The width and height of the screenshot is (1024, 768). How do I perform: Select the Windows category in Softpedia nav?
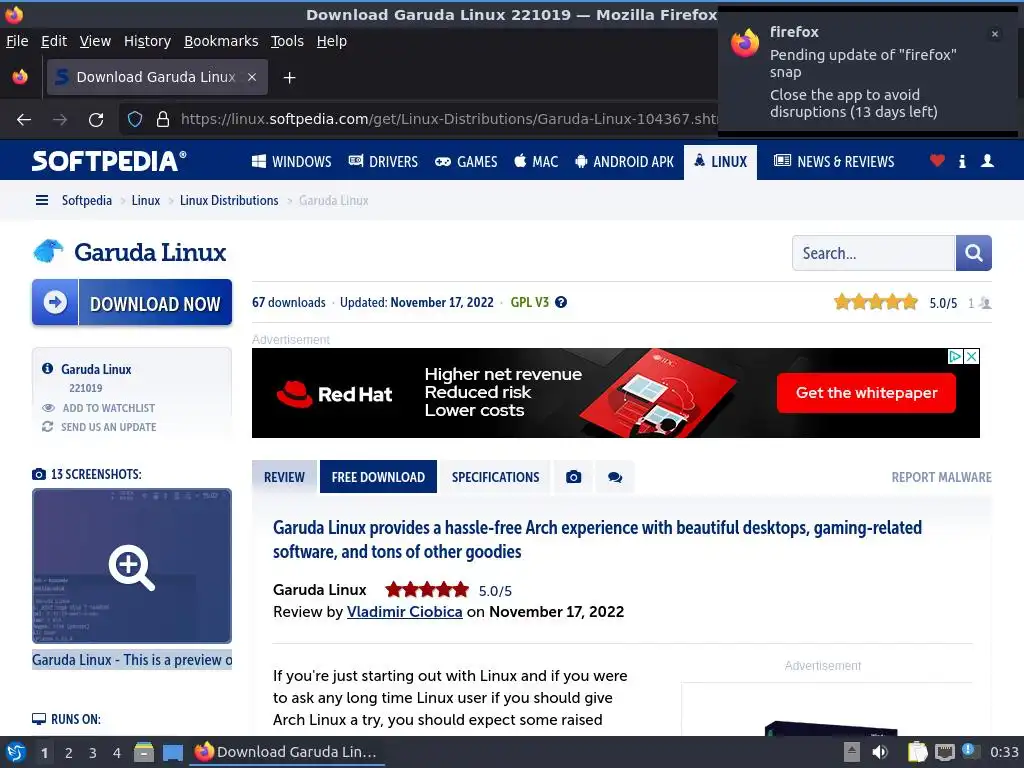coord(292,161)
